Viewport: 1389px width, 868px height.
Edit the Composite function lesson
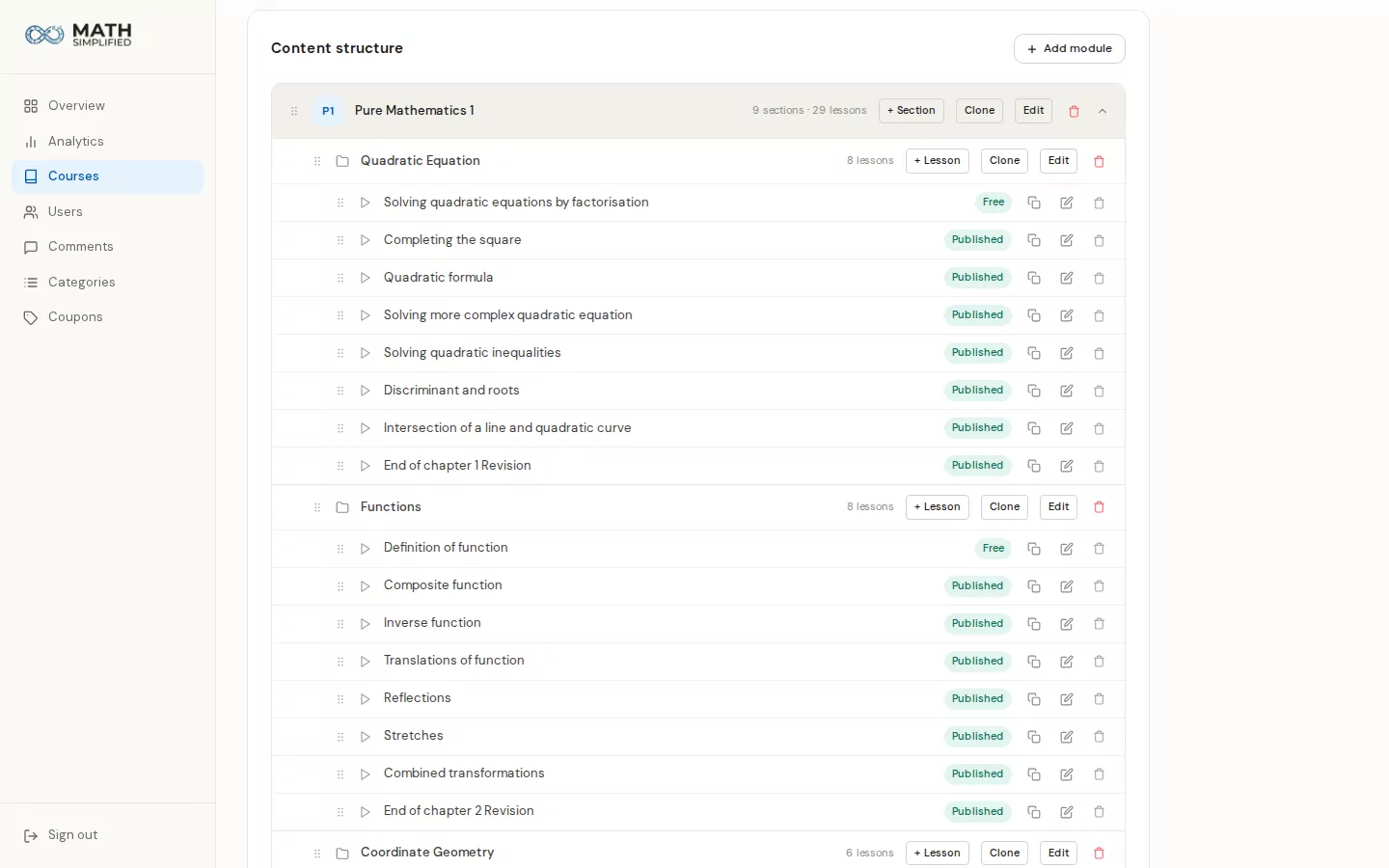pyautogui.click(x=1067, y=586)
